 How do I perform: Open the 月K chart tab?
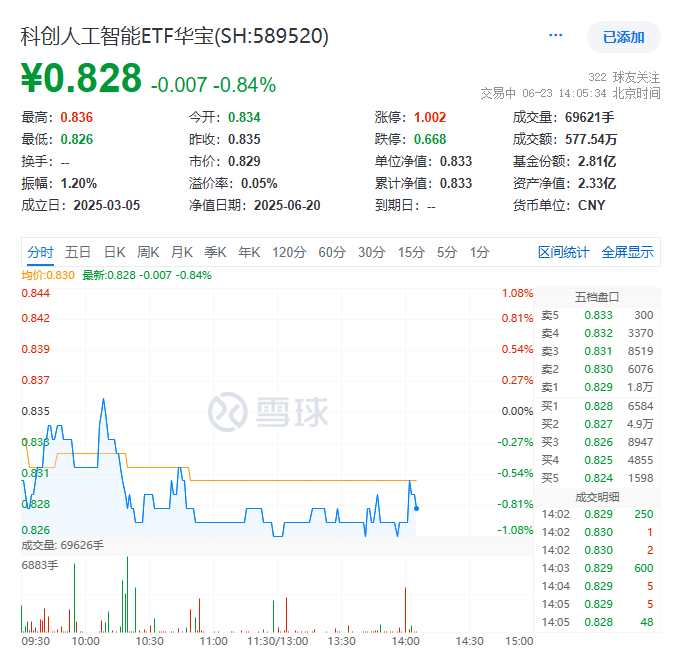(182, 252)
